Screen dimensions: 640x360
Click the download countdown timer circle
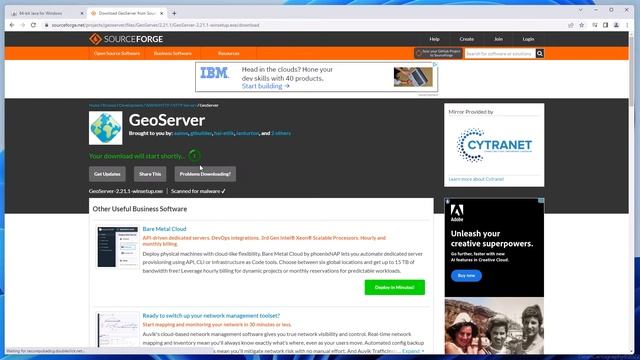(x=195, y=156)
